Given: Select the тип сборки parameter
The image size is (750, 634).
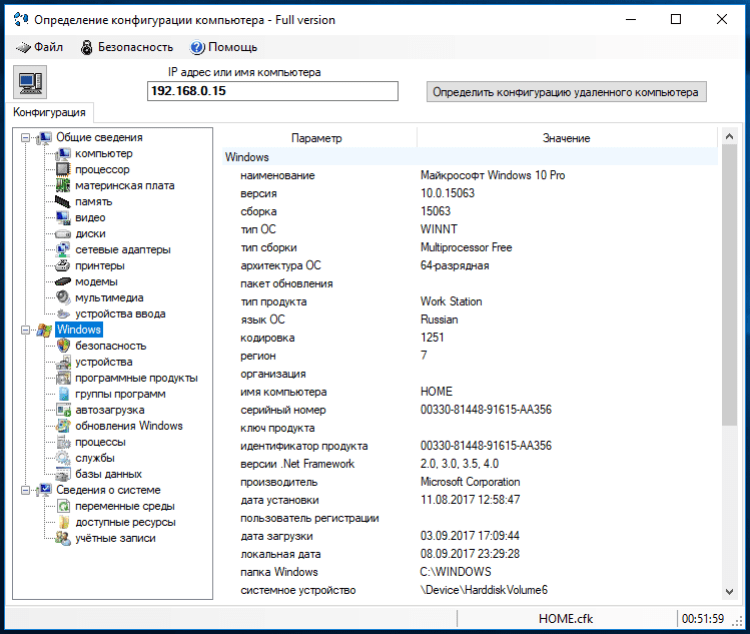Looking at the screenshot, I should [x=268, y=248].
